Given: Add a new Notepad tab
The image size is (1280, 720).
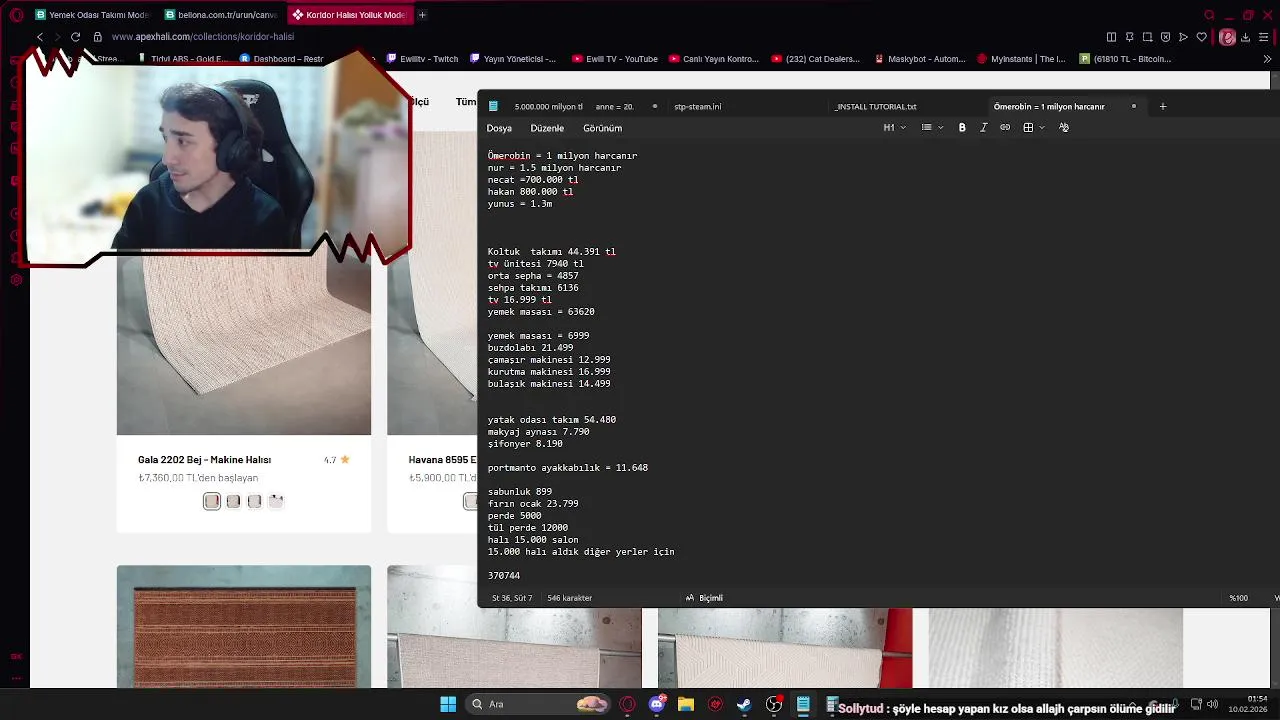Looking at the screenshot, I should [x=1162, y=106].
